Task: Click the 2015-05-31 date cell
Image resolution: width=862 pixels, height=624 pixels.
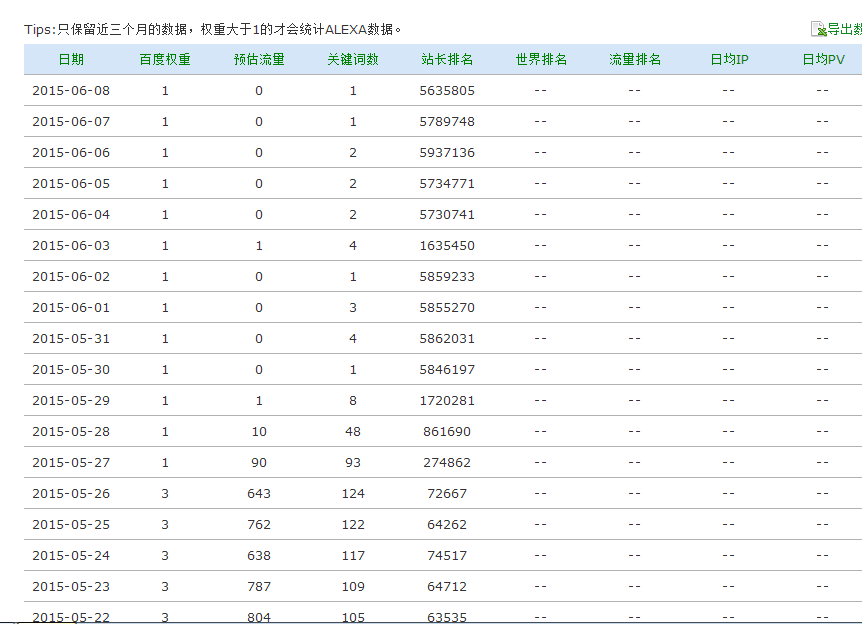Action: [x=71, y=339]
